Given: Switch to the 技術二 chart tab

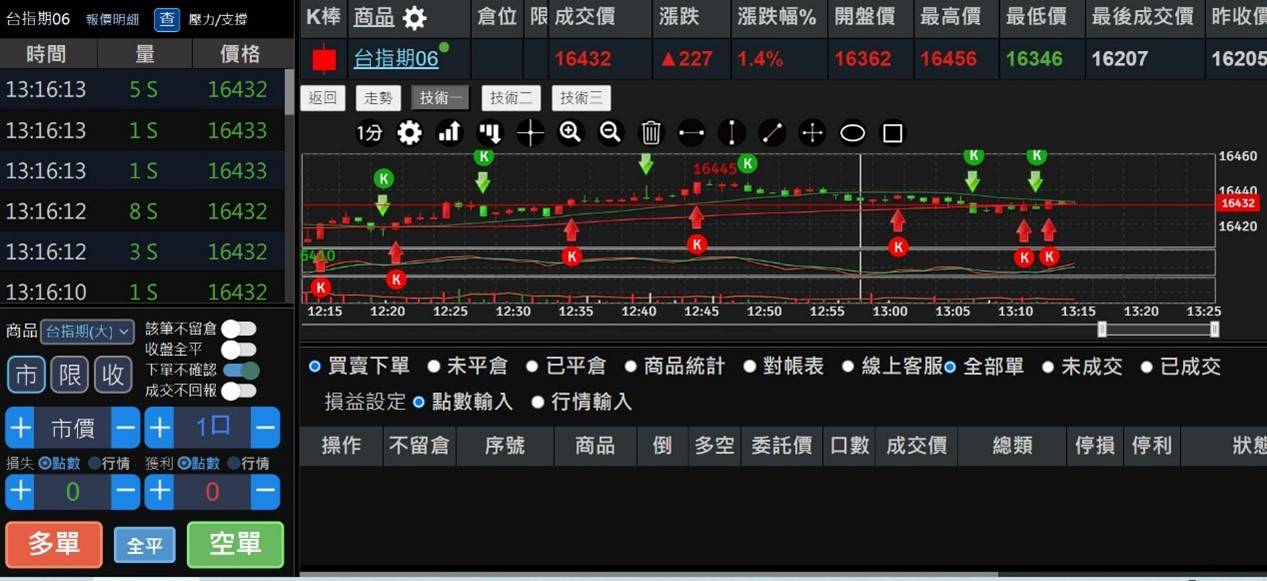Looking at the screenshot, I should pos(511,98).
